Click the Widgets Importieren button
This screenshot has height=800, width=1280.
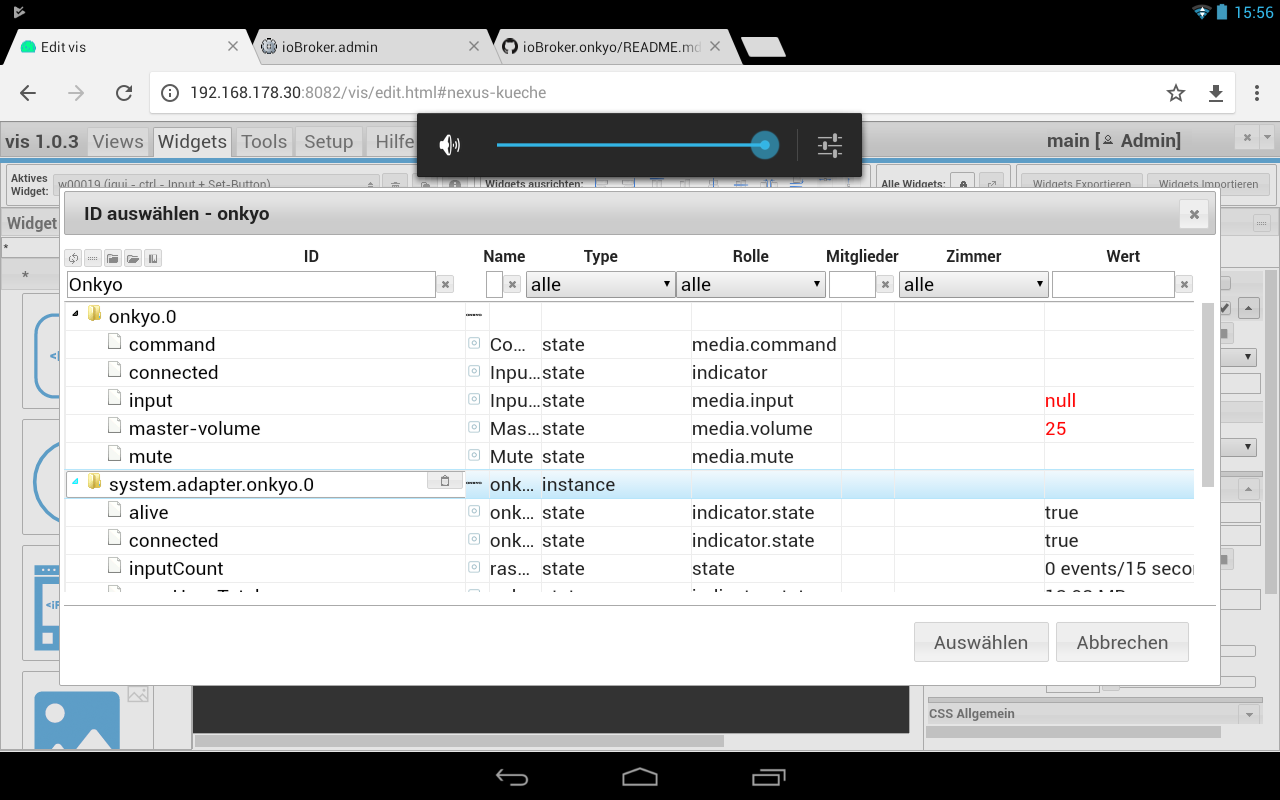click(1208, 184)
